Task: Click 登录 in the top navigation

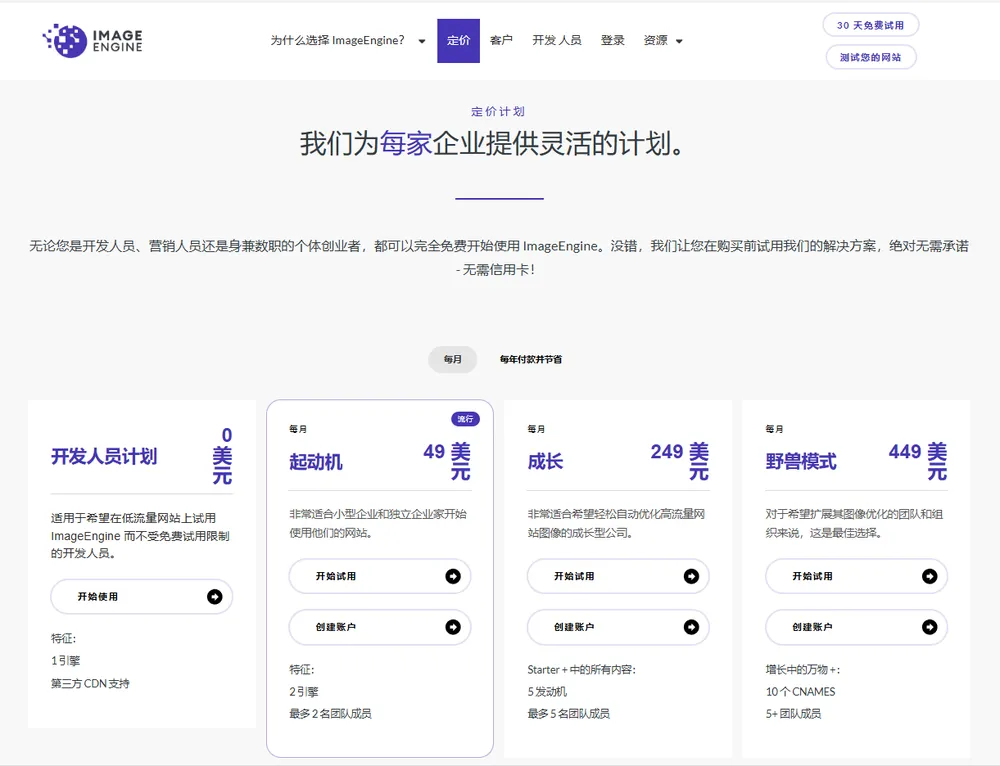Action: click(612, 41)
